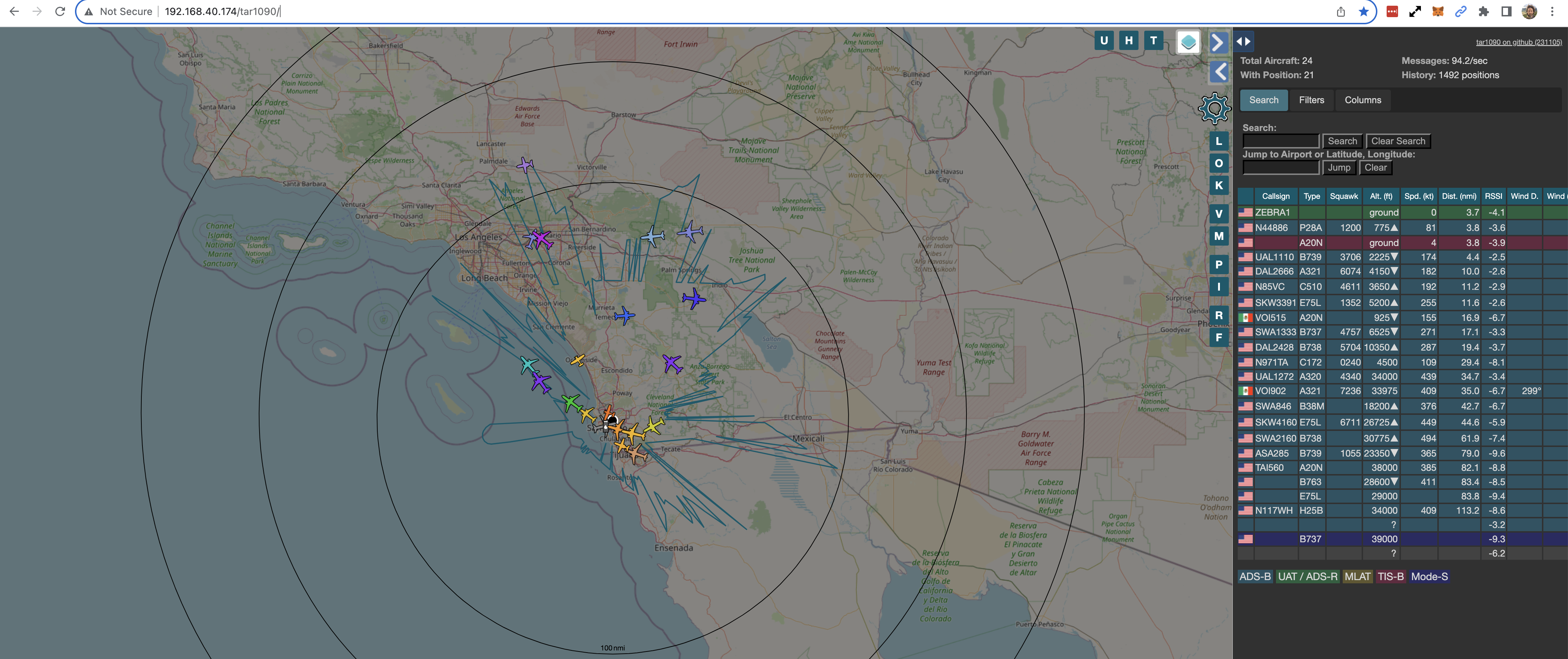1568x659 pixels.
Task: Toggle sidebar with double-arrow button
Action: click(1243, 41)
